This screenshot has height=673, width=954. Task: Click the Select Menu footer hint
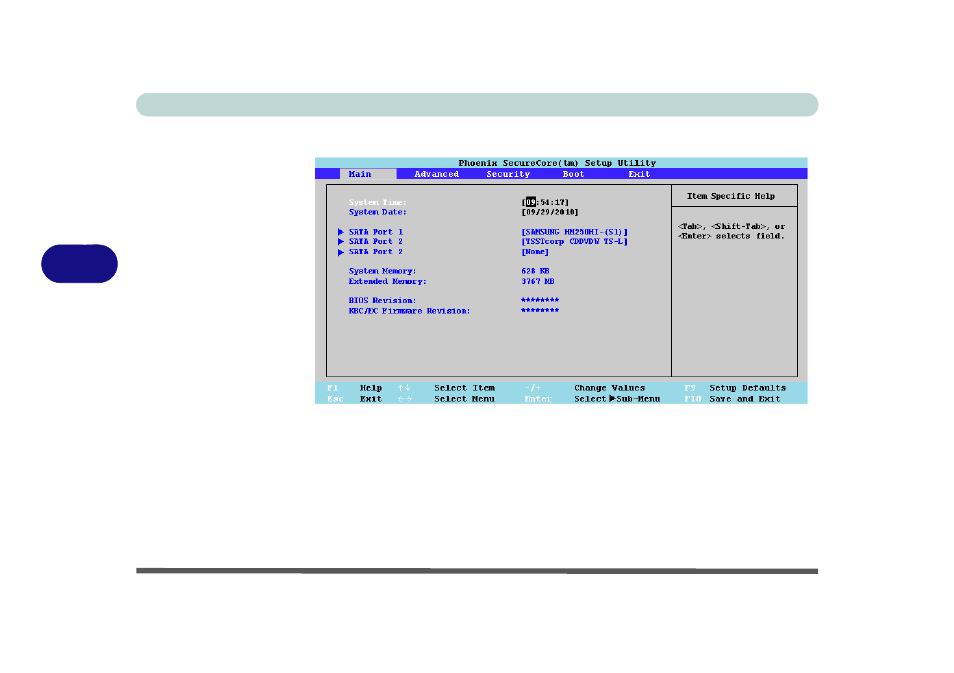[464, 399]
